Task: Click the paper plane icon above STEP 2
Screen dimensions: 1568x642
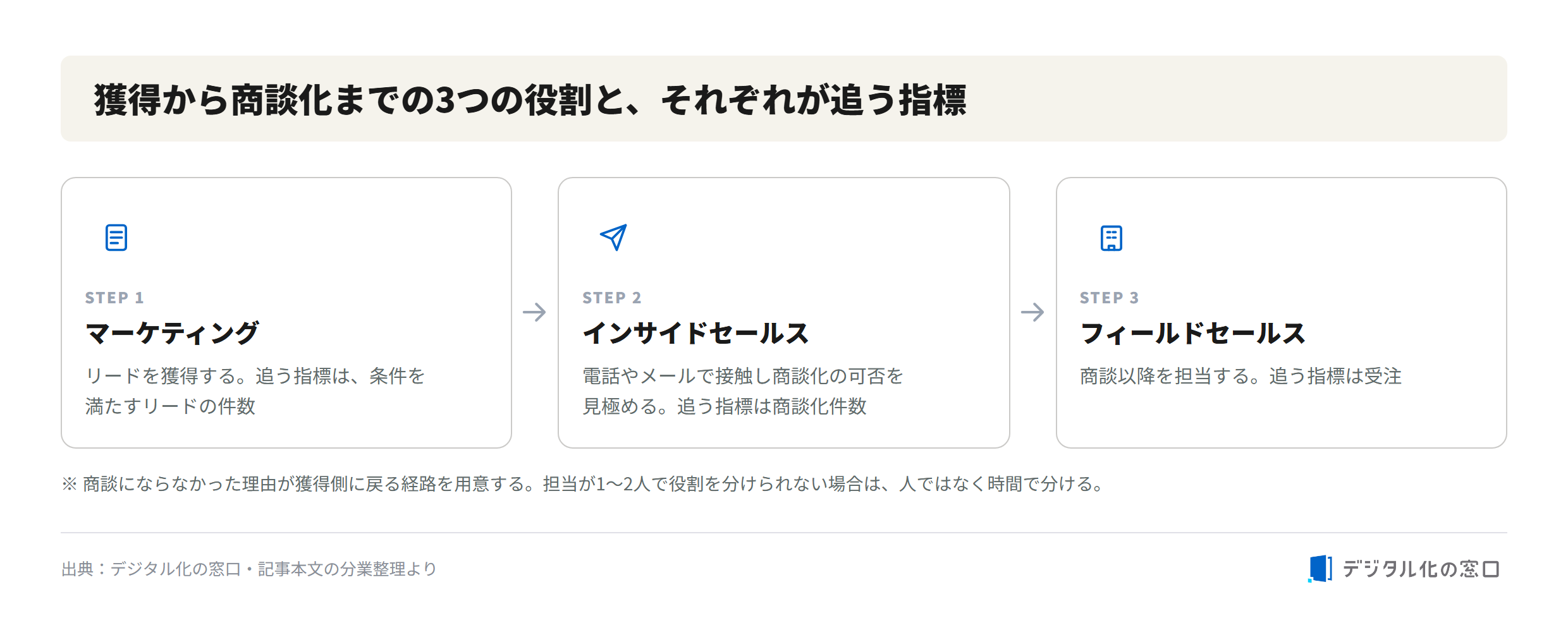Action: point(613,238)
